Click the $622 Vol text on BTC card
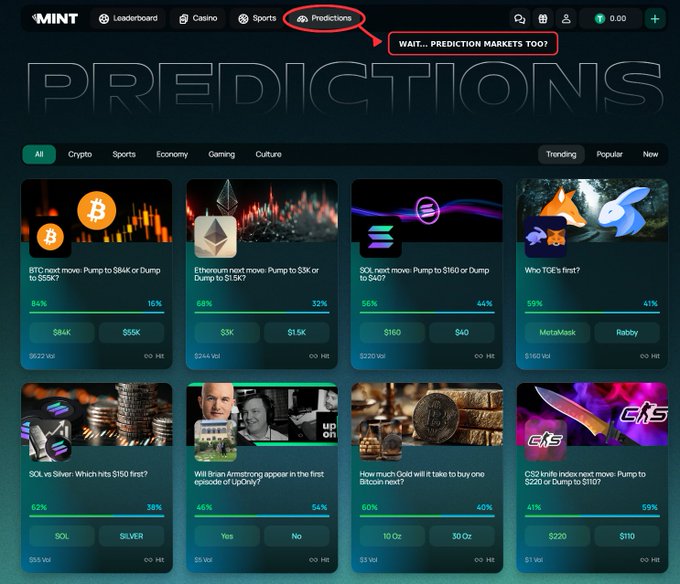The height and width of the screenshot is (584, 680). [x=42, y=356]
